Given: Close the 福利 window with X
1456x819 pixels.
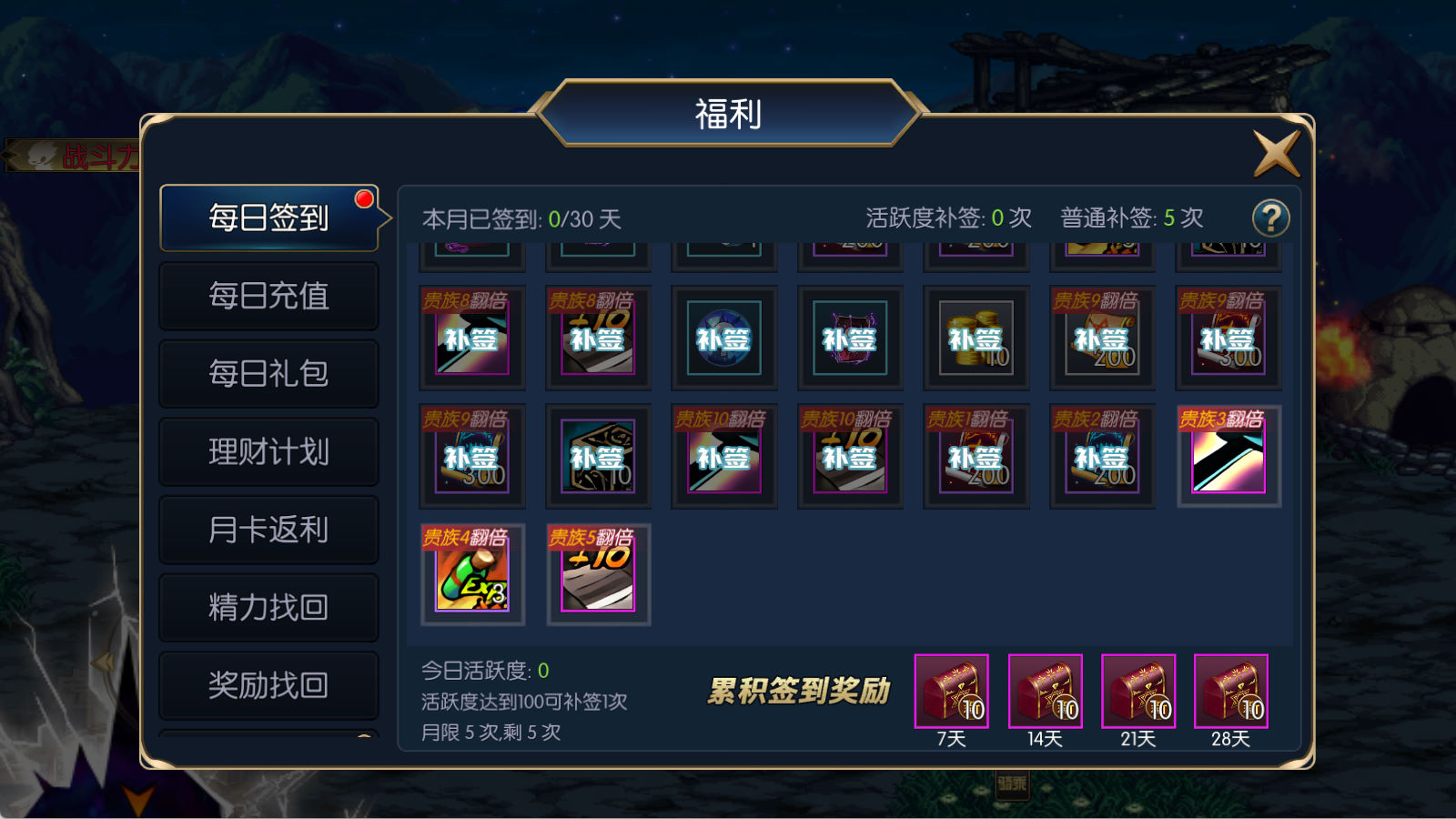Looking at the screenshot, I should click(1276, 153).
